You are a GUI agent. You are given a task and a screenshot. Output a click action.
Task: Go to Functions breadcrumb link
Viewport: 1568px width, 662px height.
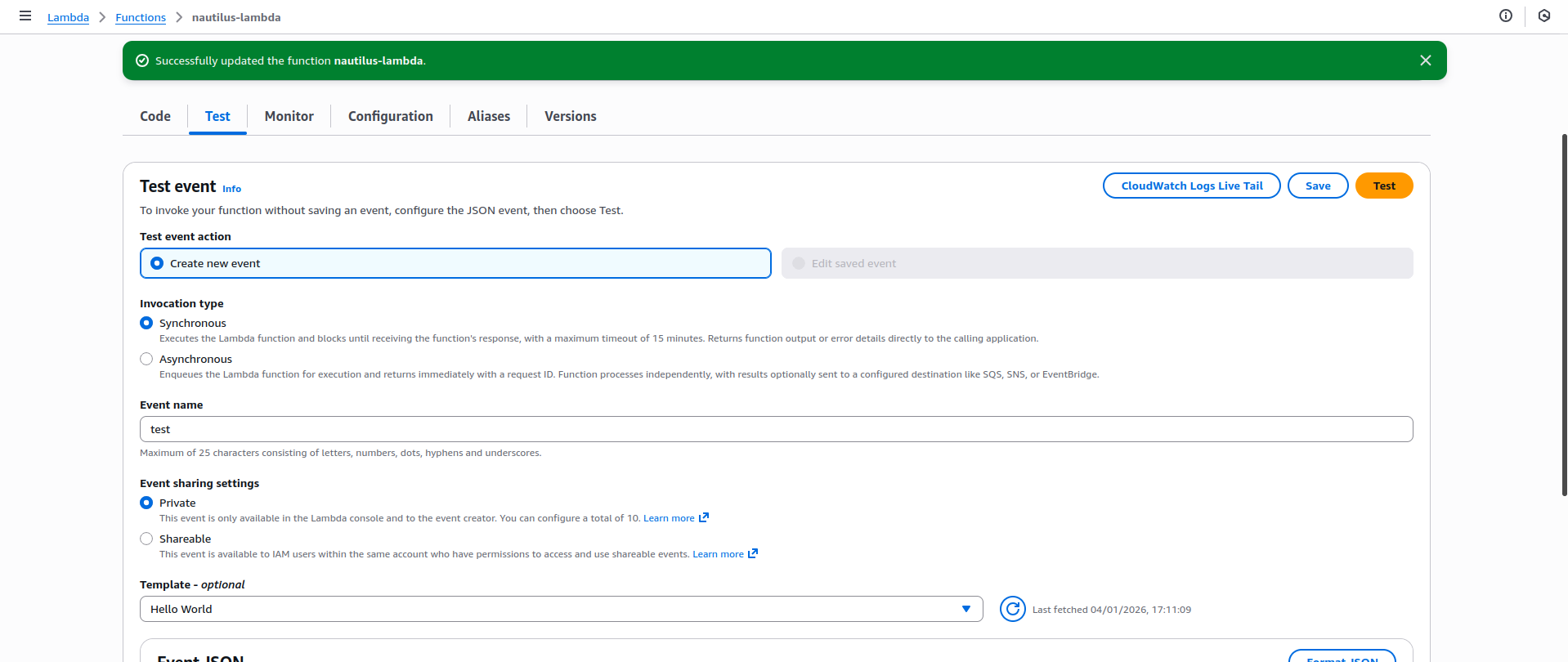pyautogui.click(x=141, y=17)
